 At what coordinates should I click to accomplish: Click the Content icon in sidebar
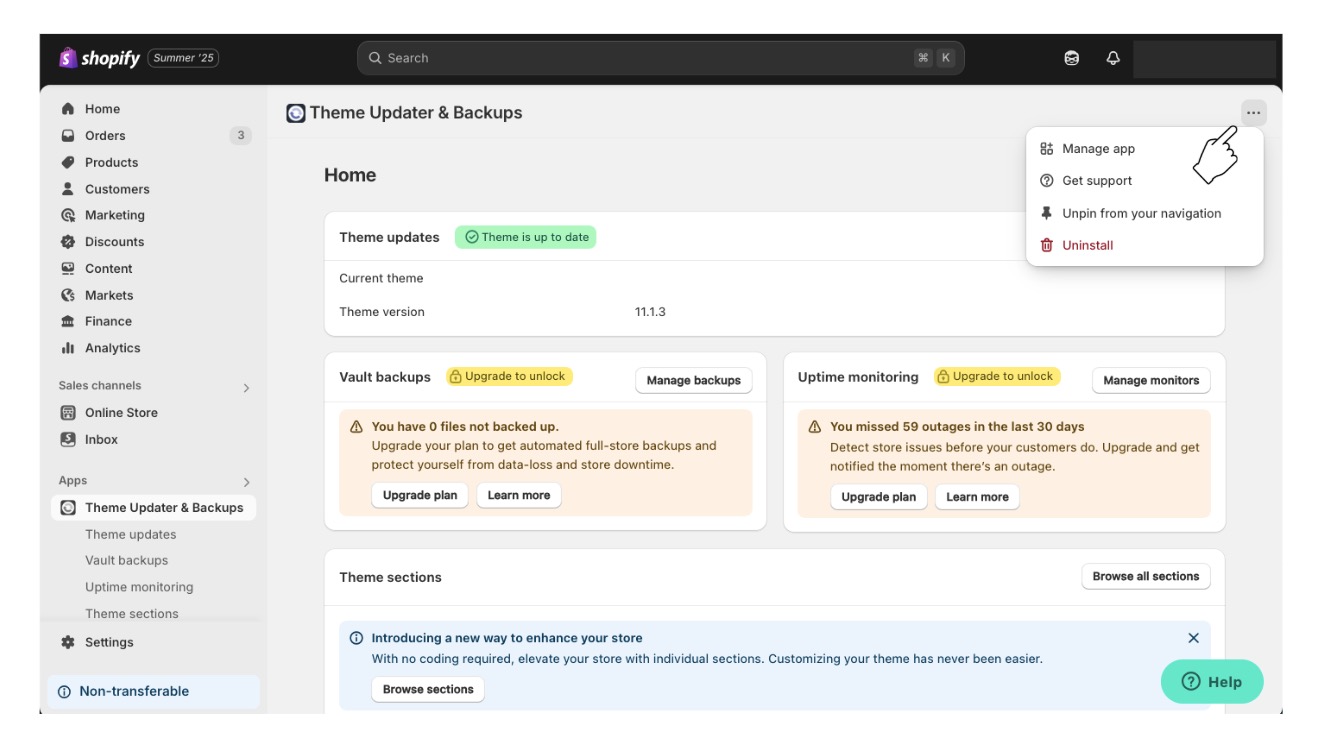(x=68, y=269)
